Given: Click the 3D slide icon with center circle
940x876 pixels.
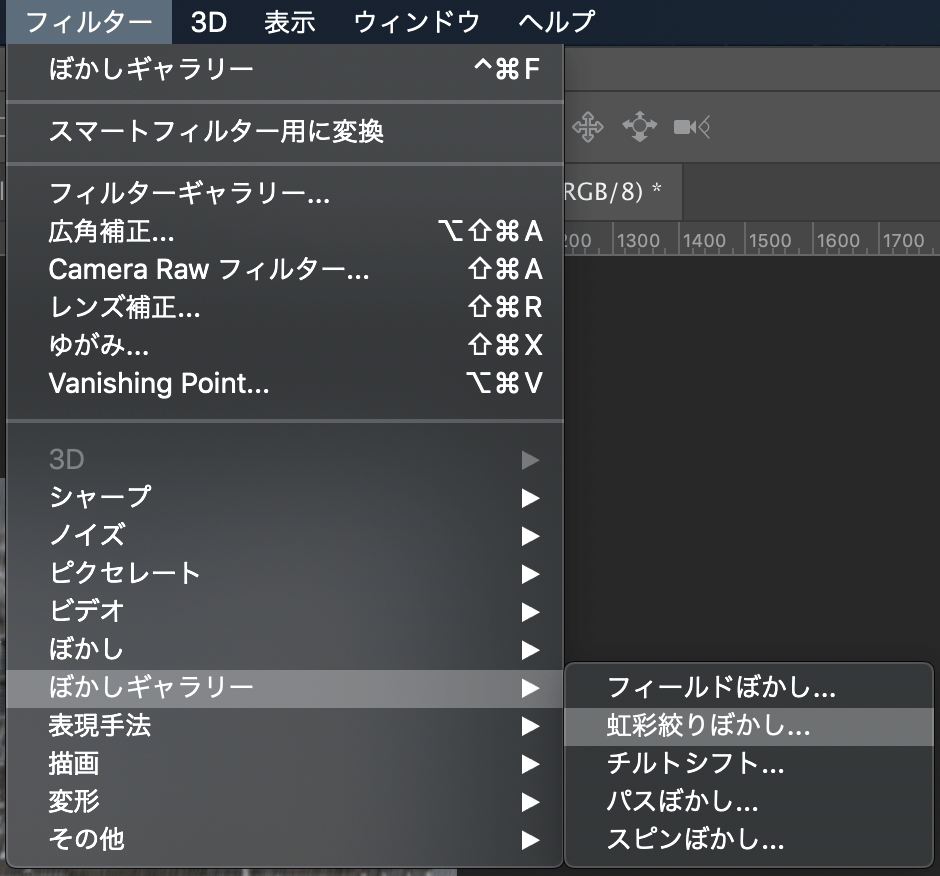Looking at the screenshot, I should 639,127.
